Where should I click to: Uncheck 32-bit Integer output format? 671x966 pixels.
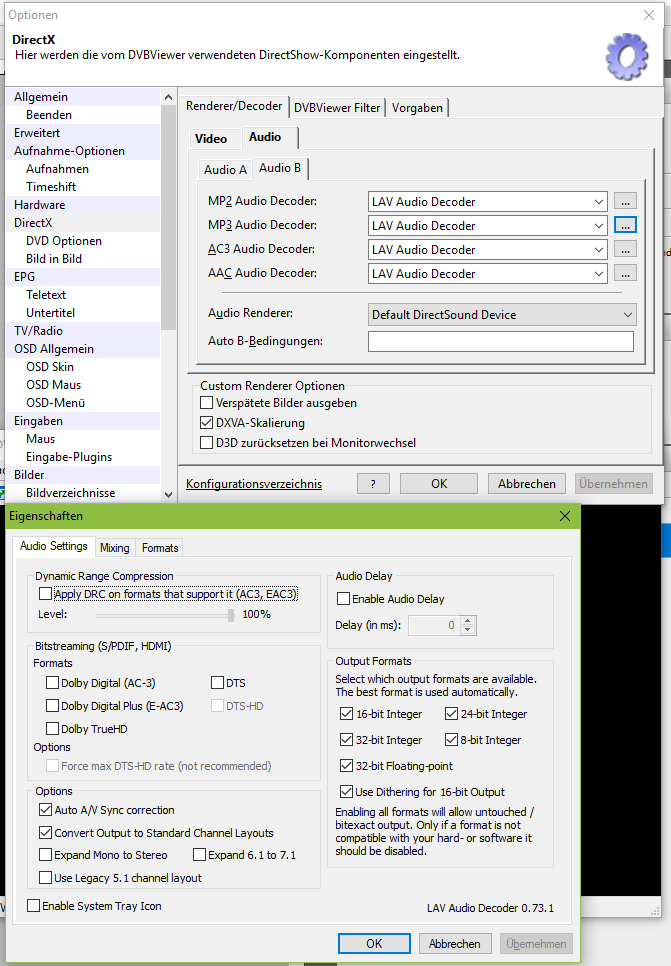(x=346, y=740)
